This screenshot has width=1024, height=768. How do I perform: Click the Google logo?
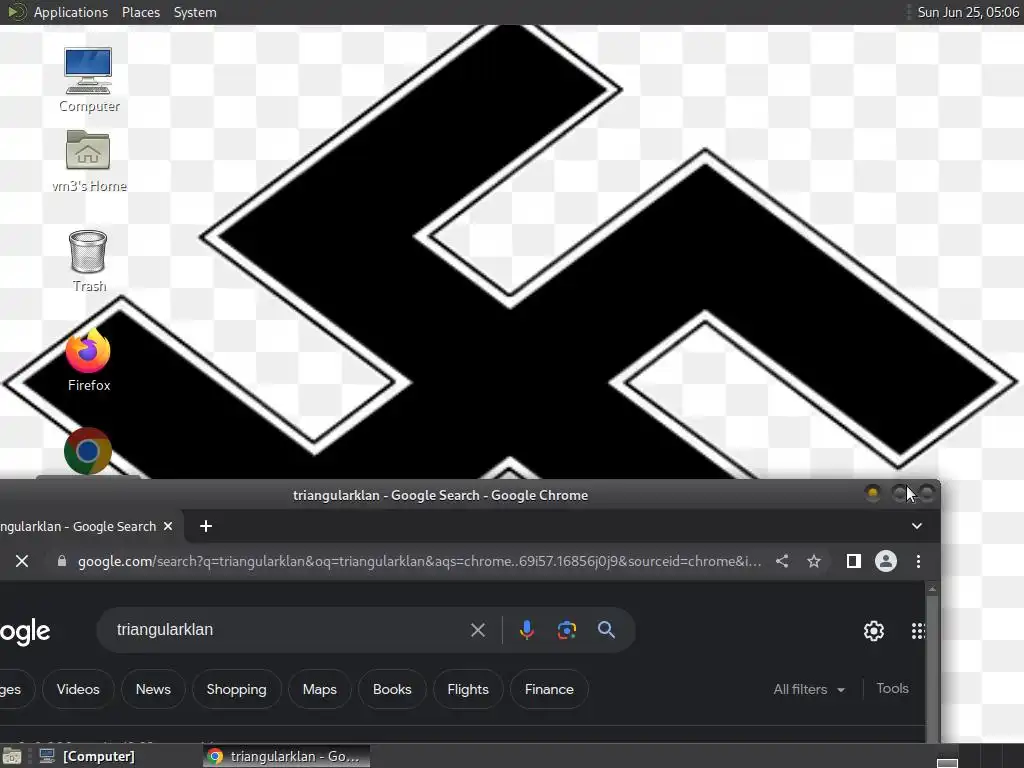tap(25, 631)
